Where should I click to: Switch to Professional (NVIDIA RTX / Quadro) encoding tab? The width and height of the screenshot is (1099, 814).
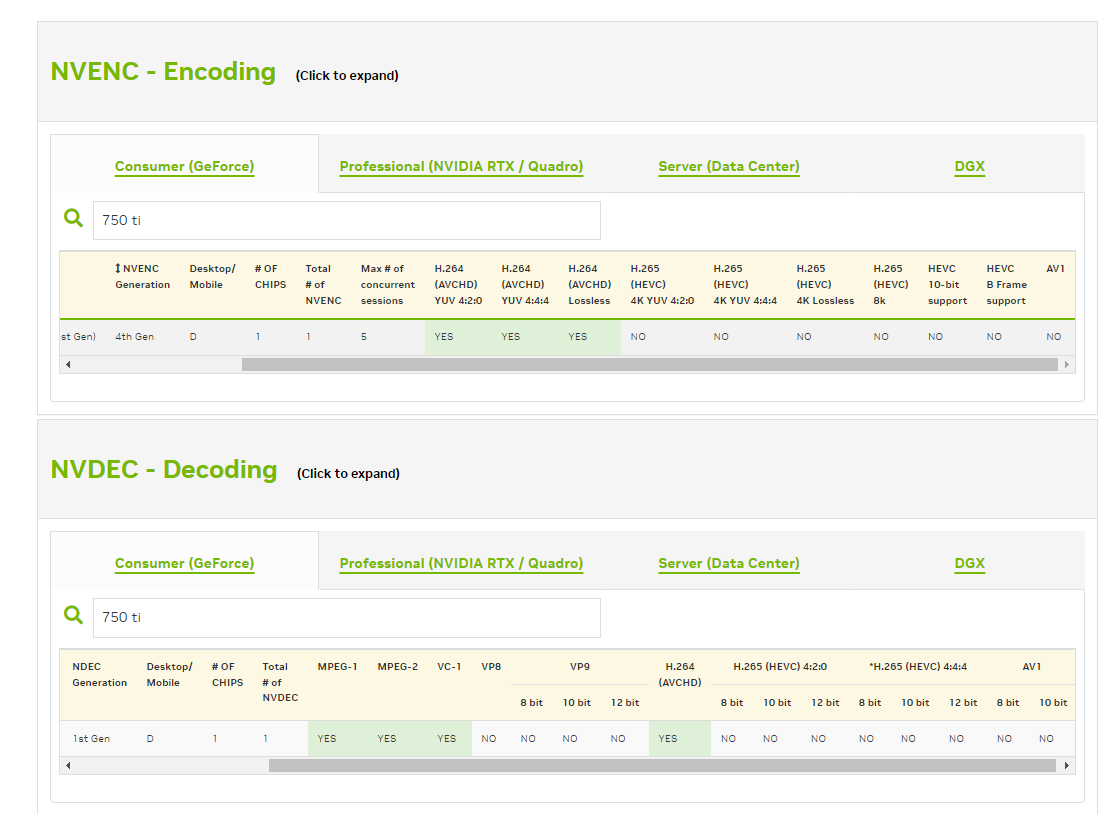461,167
